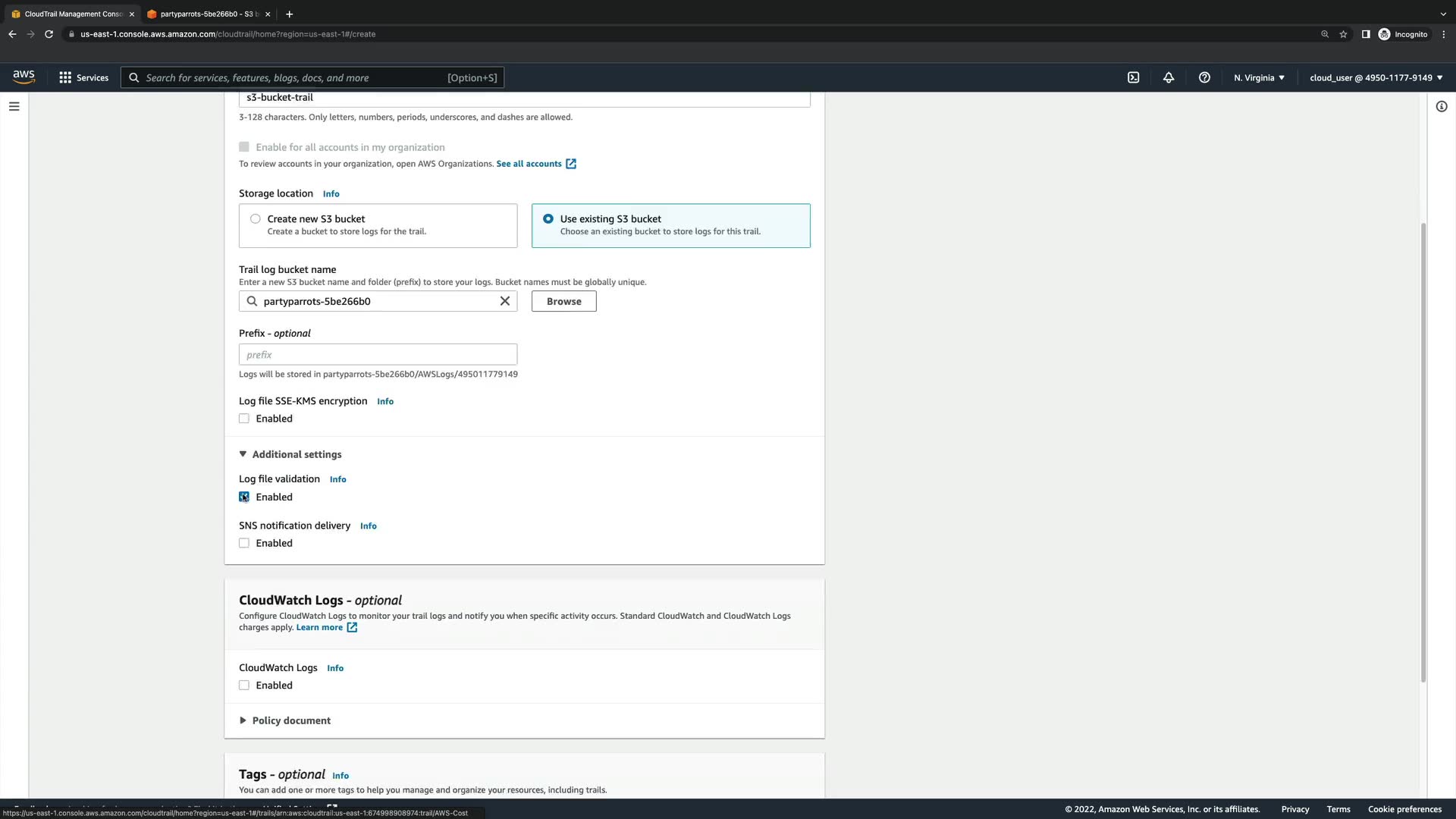
Task: Enable SNS notification delivery checkbox
Action: coord(244,543)
